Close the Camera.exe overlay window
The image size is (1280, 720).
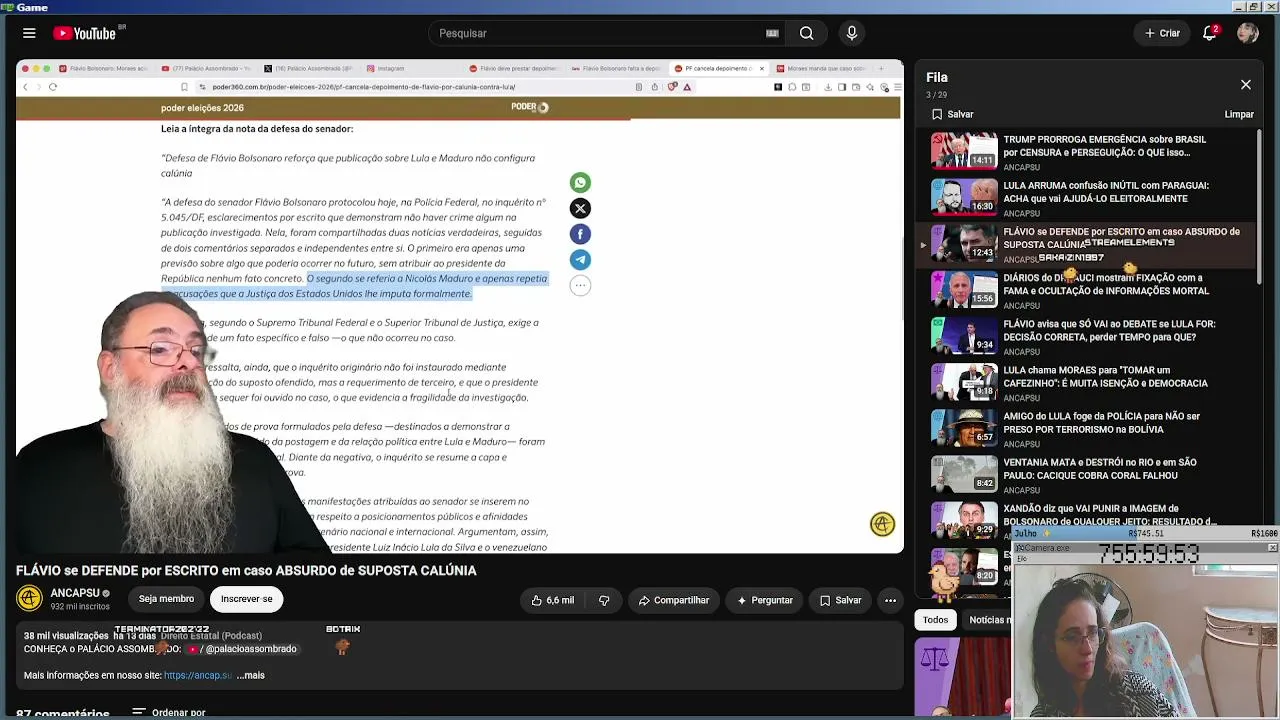click(1272, 548)
